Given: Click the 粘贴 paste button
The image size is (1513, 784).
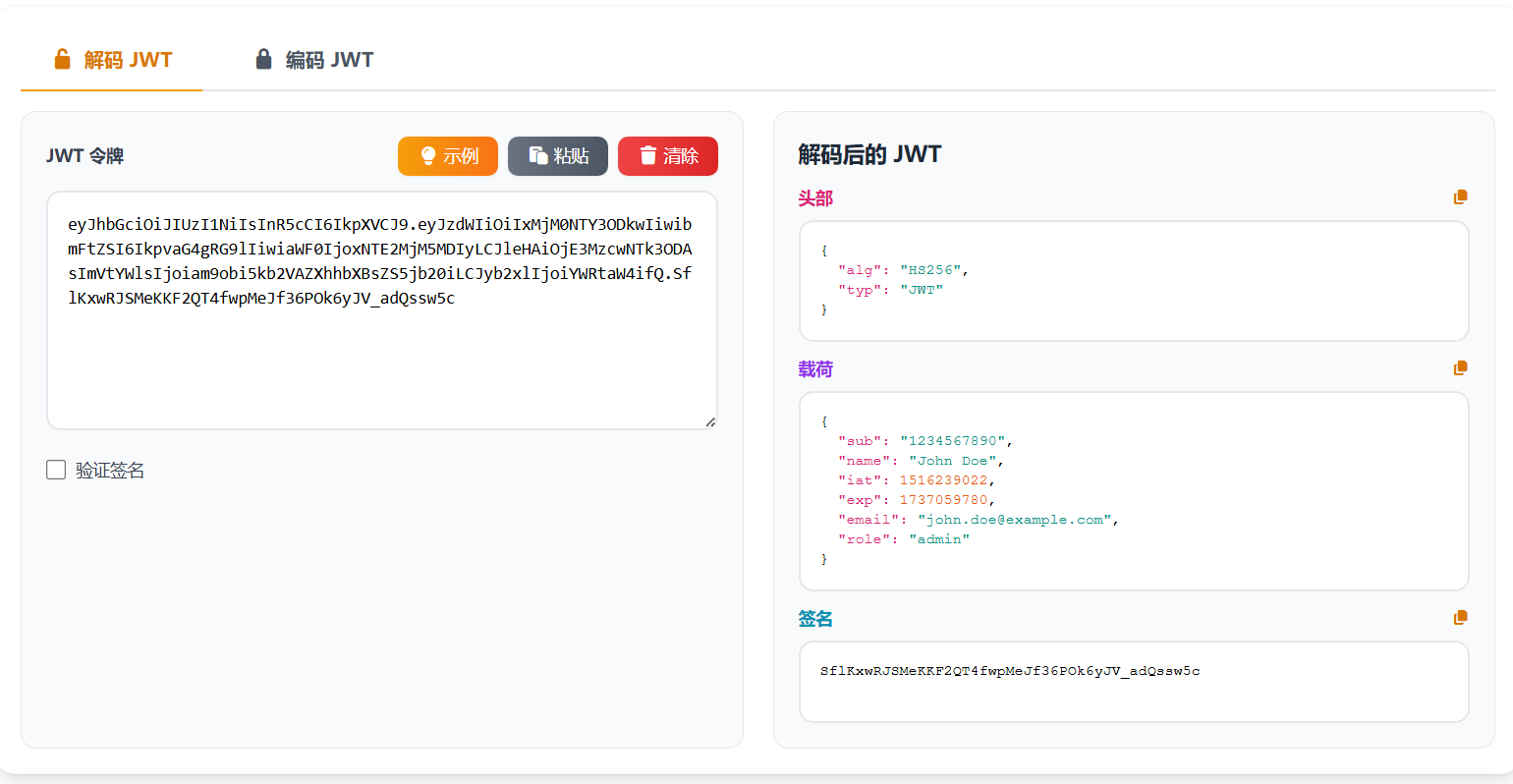Looking at the screenshot, I should 558,156.
